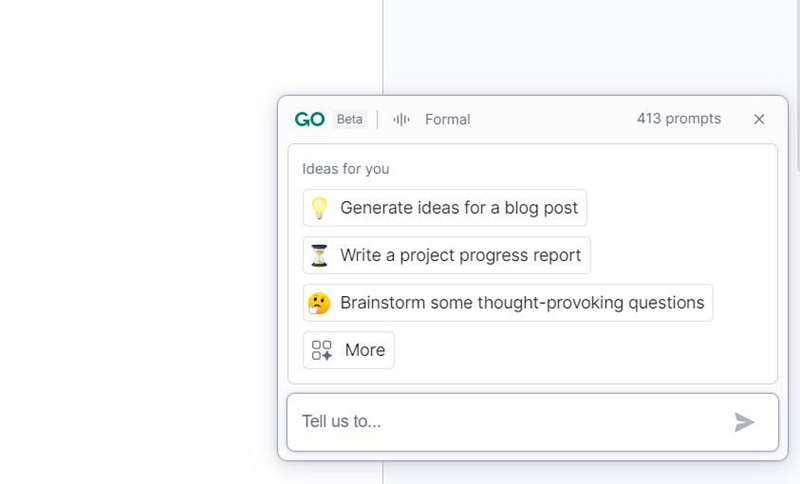This screenshot has width=800, height=484.
Task: Click the thinking face emoji icon
Action: [319, 302]
